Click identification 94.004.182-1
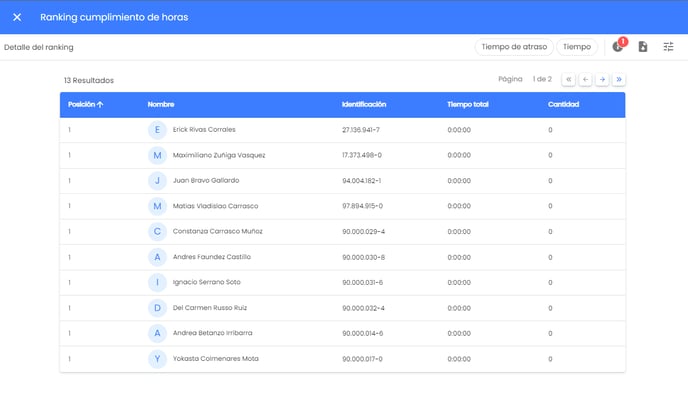The width and height of the screenshot is (688, 409). (362, 181)
